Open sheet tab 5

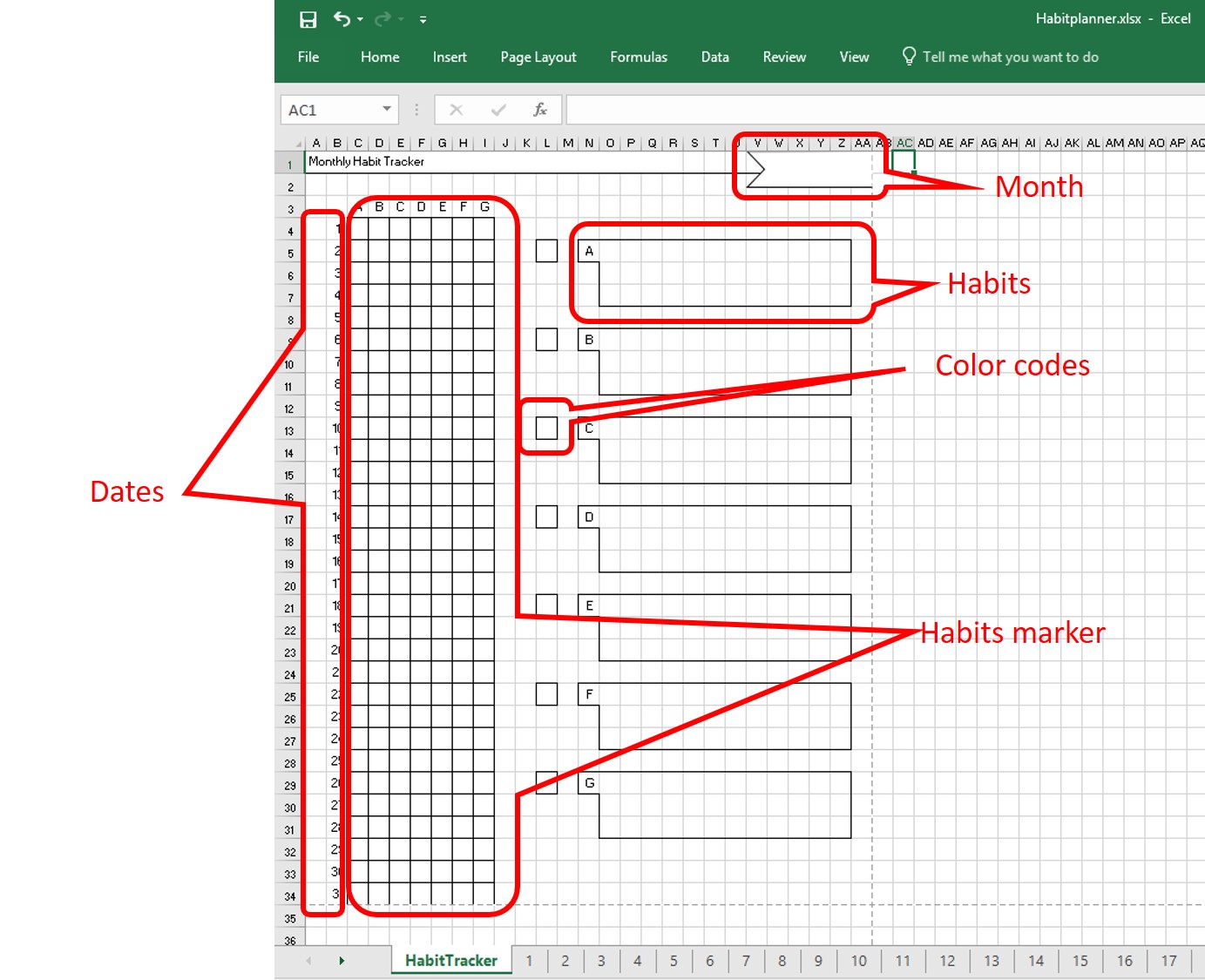(674, 960)
